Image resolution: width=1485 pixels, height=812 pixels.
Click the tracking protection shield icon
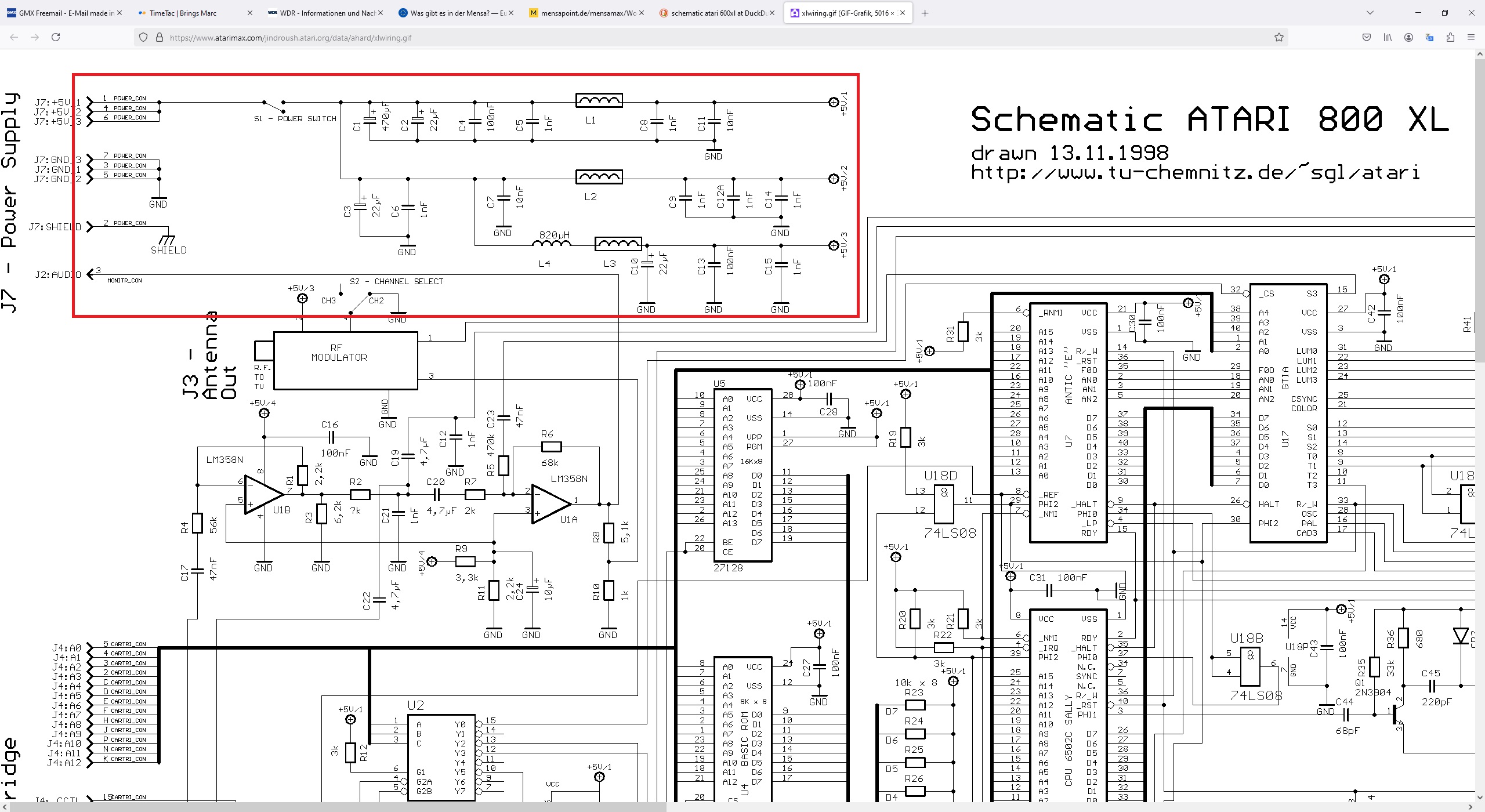tap(143, 38)
